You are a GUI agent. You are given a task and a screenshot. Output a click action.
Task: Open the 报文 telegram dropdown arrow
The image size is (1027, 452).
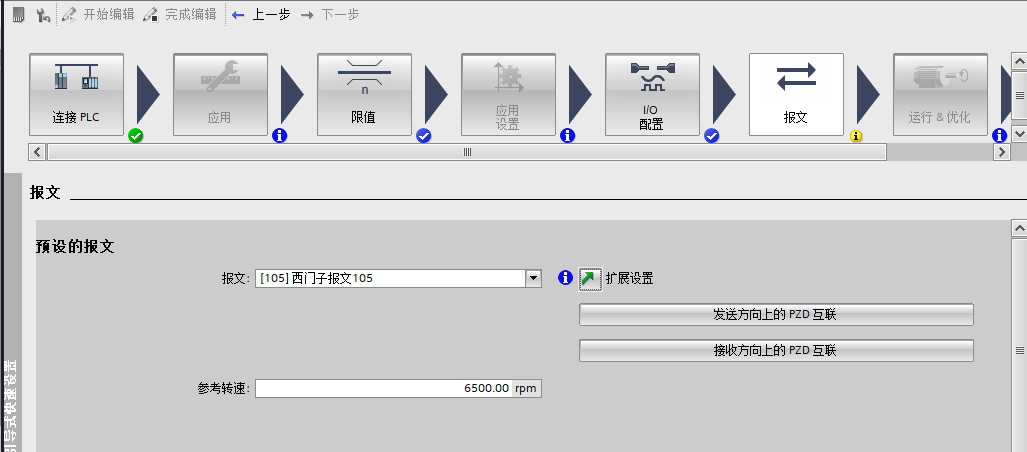pyautogui.click(x=534, y=278)
